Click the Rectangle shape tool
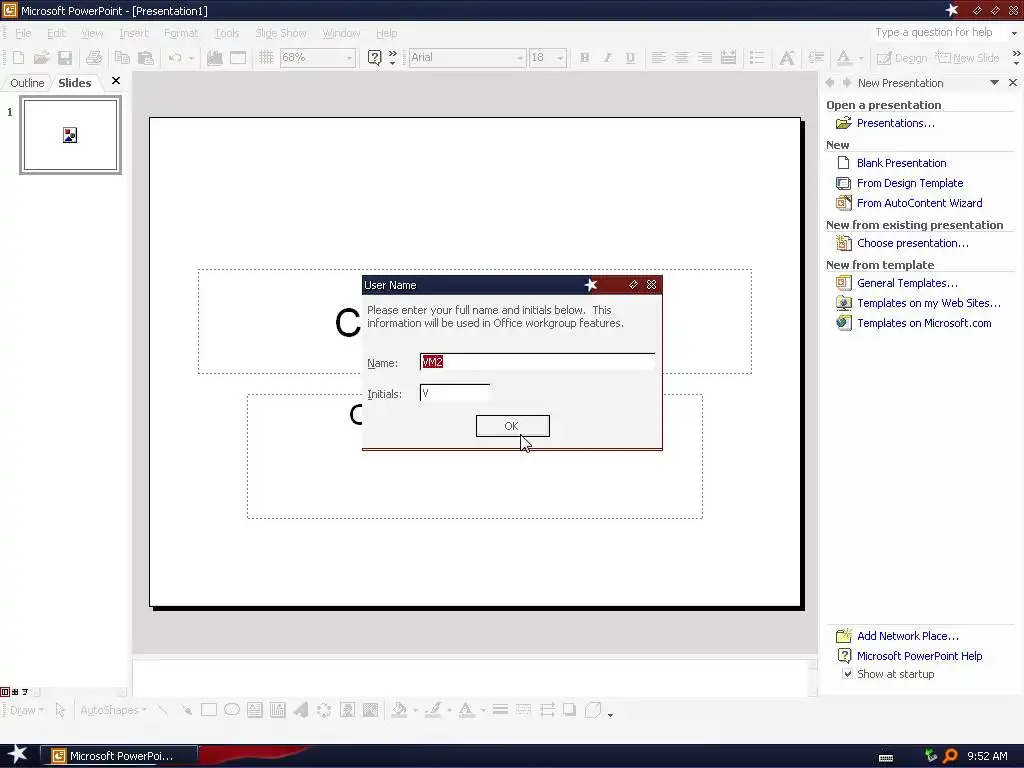The height and width of the screenshot is (768, 1024). tap(209, 710)
